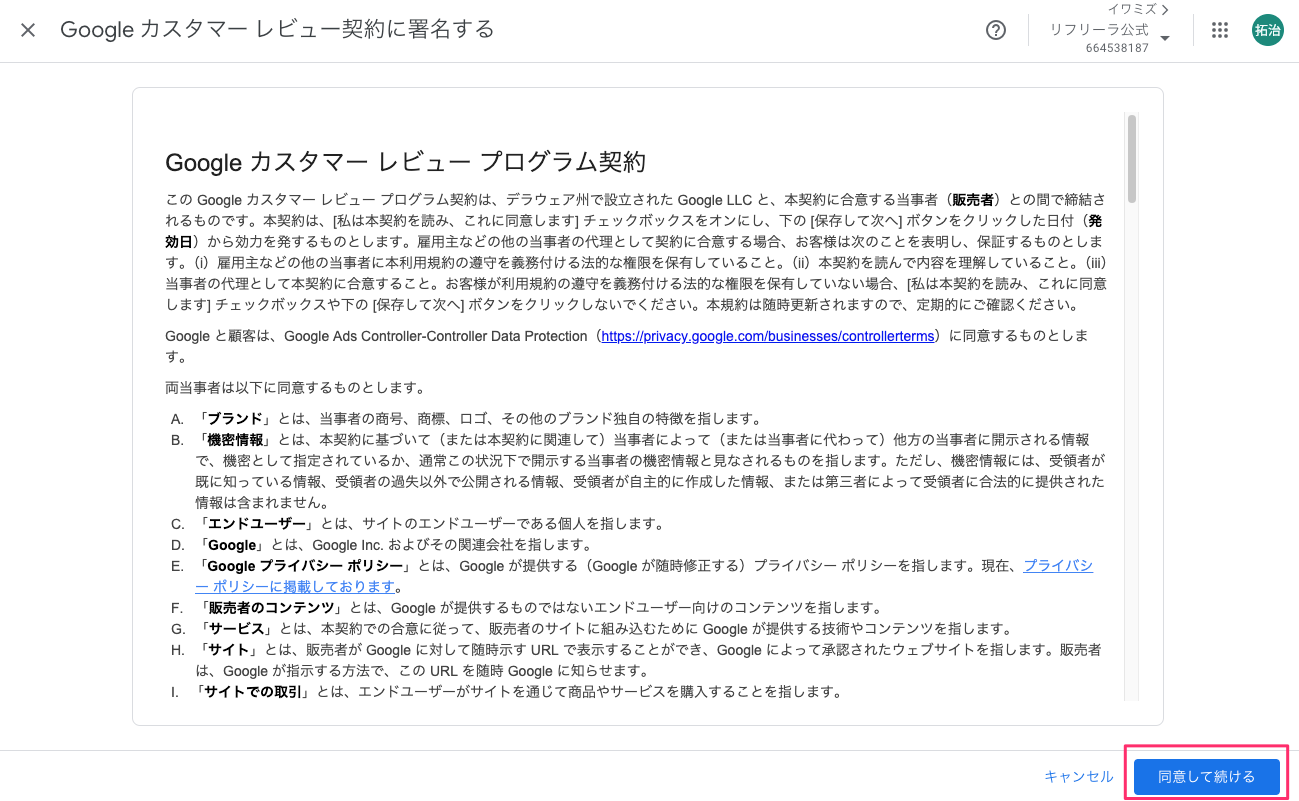Open the help question mark icon

(x=995, y=30)
